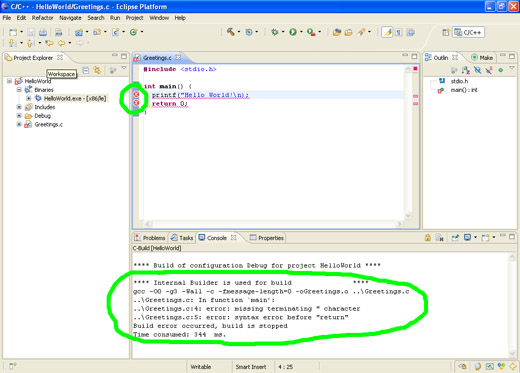Open the Build hammer dropdown arrow
The width and height of the screenshot is (520, 373).
tap(239, 32)
